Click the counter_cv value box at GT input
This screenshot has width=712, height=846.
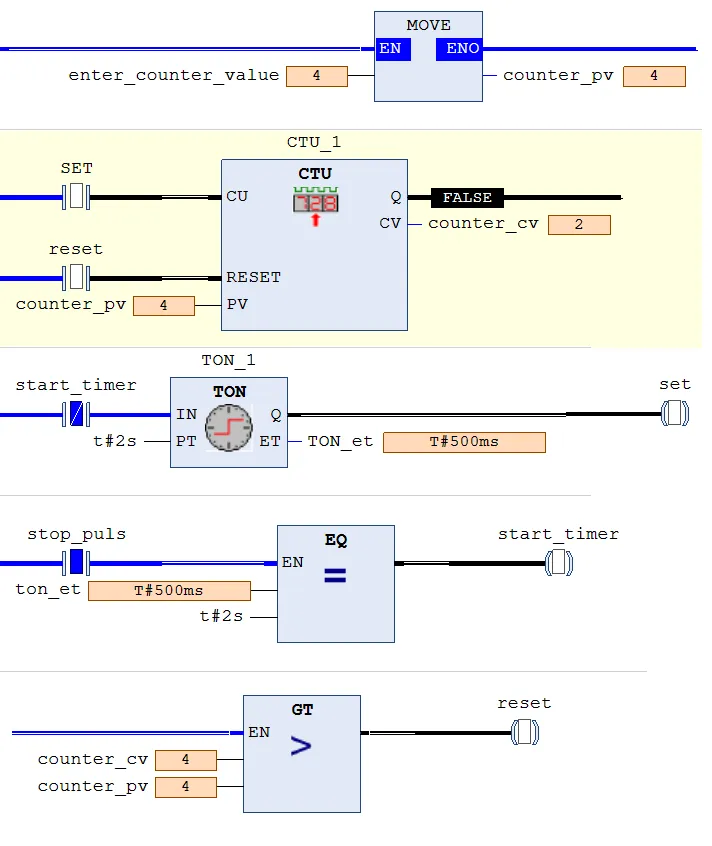pyautogui.click(x=186, y=760)
